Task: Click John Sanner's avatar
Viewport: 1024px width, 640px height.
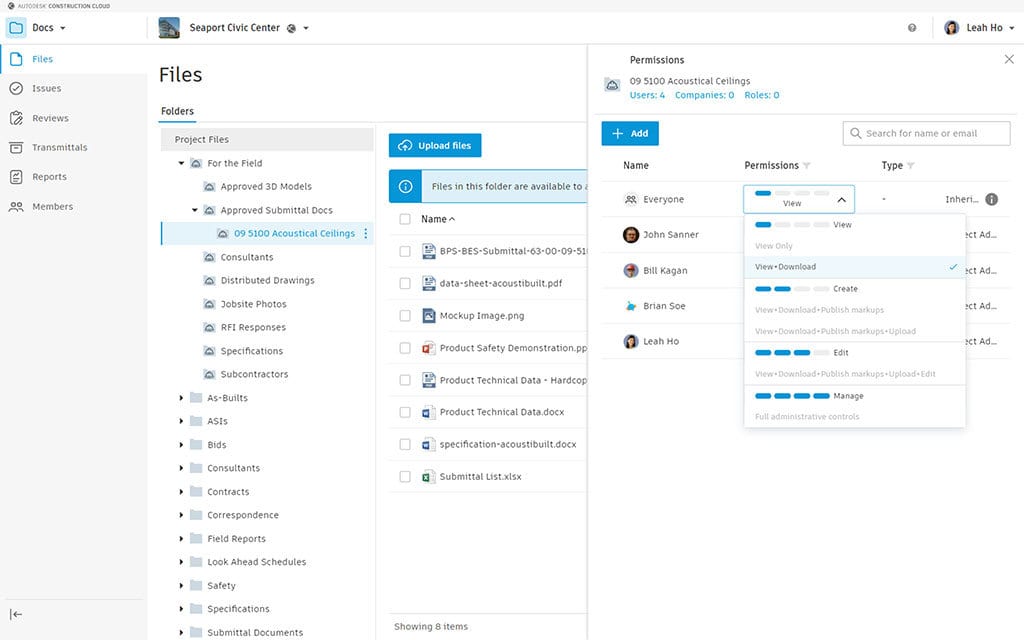Action: 631,234
